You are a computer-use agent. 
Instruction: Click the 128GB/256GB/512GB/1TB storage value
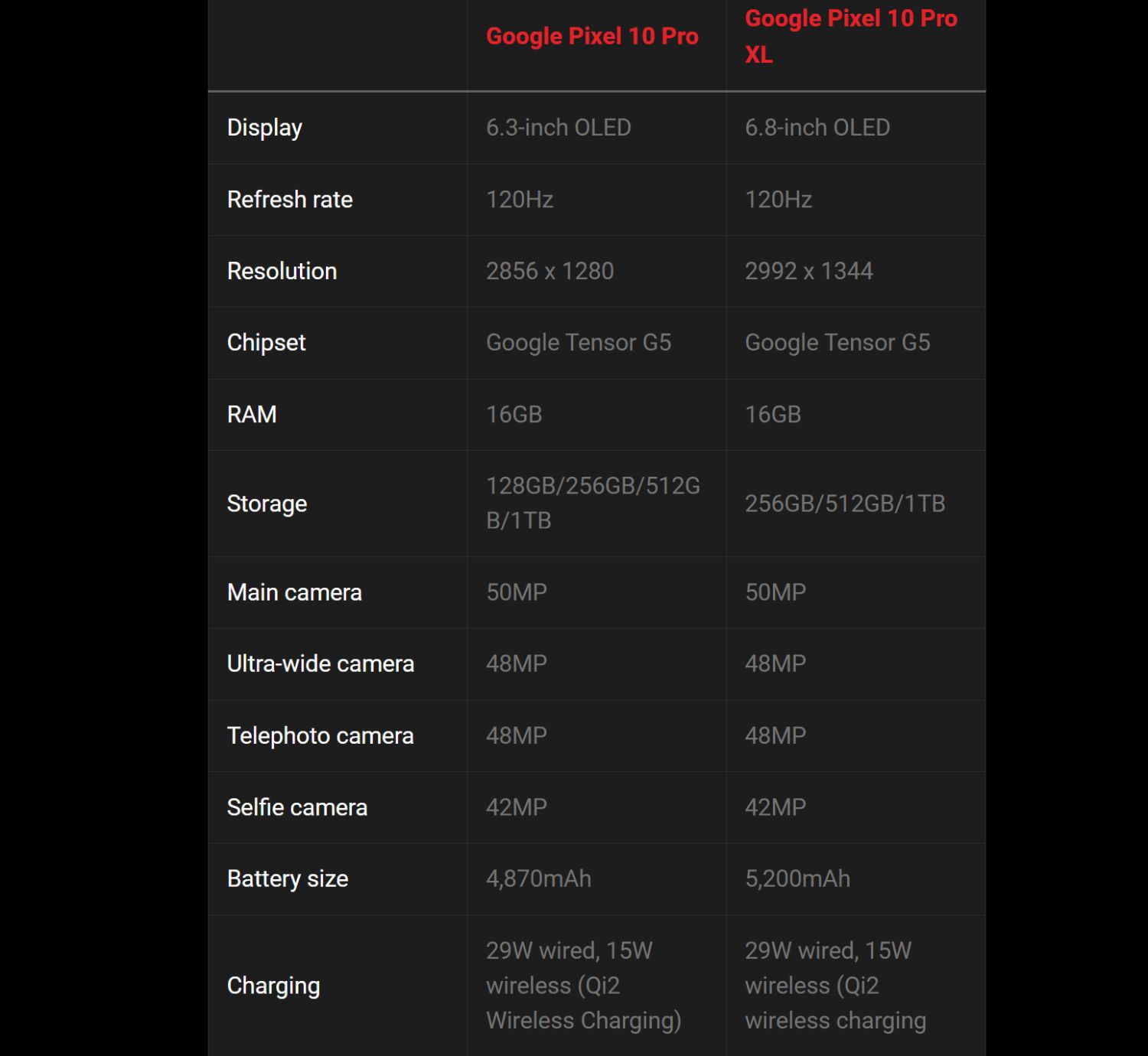593,503
